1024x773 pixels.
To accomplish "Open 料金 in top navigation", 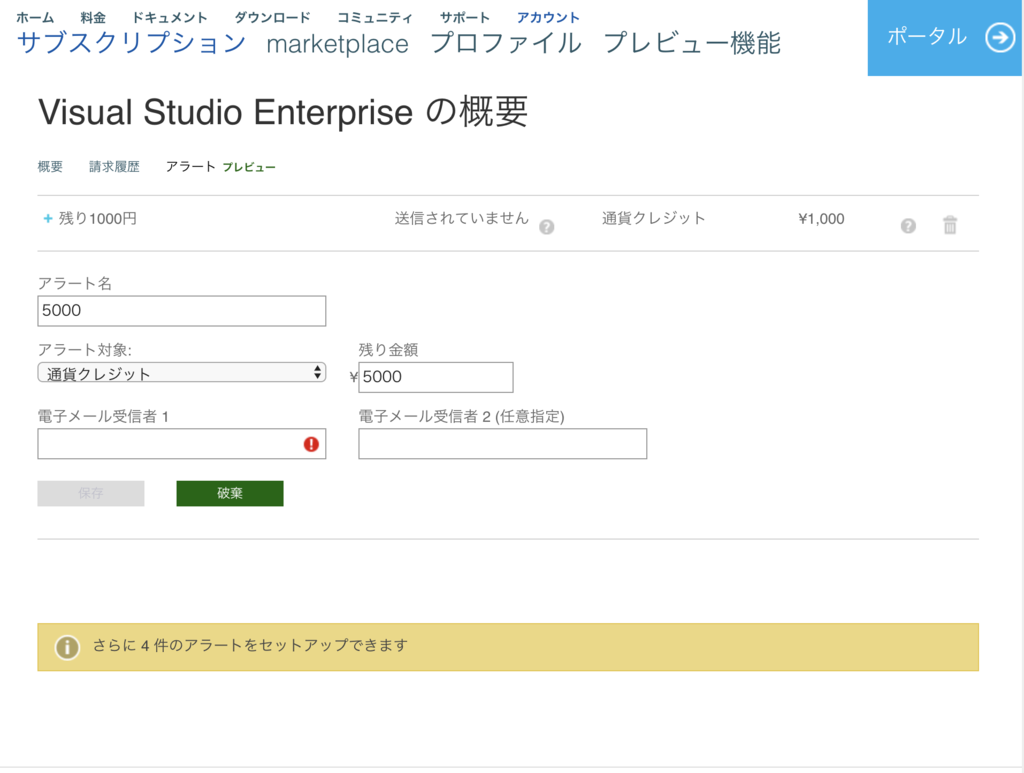I will pos(93,18).
